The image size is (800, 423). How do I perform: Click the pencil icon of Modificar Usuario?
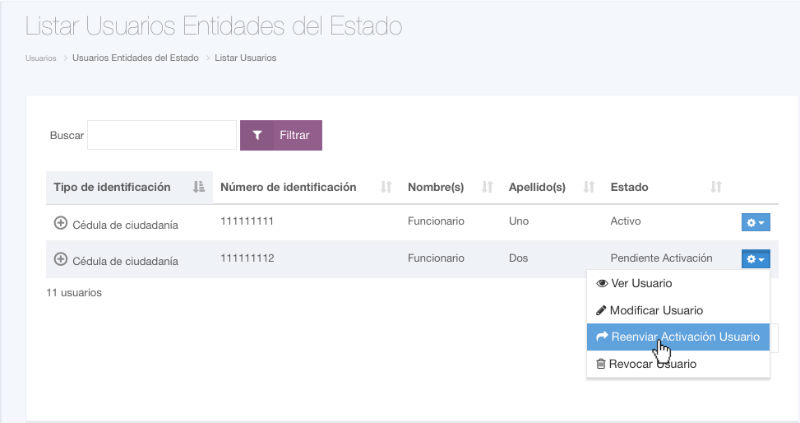602,311
